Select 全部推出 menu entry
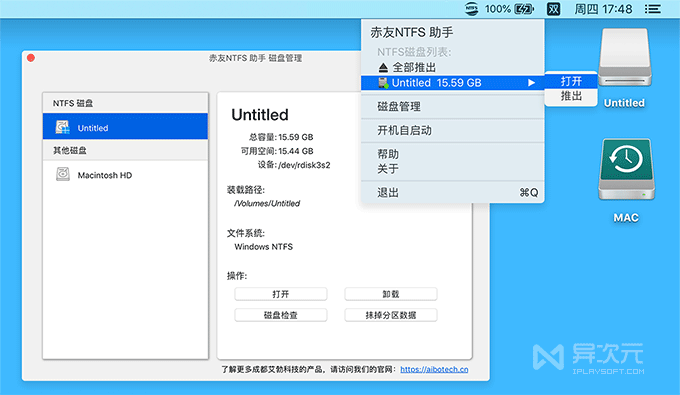 pyautogui.click(x=452, y=68)
